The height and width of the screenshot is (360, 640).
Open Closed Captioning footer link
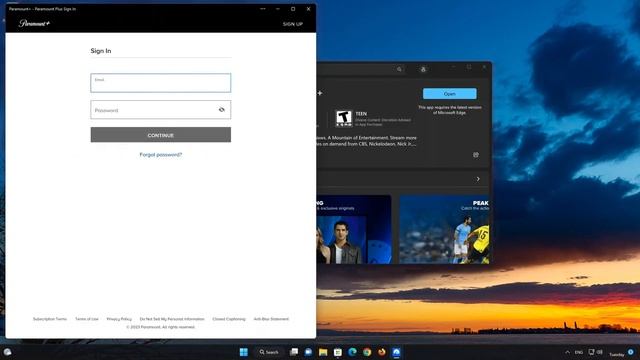(229, 319)
